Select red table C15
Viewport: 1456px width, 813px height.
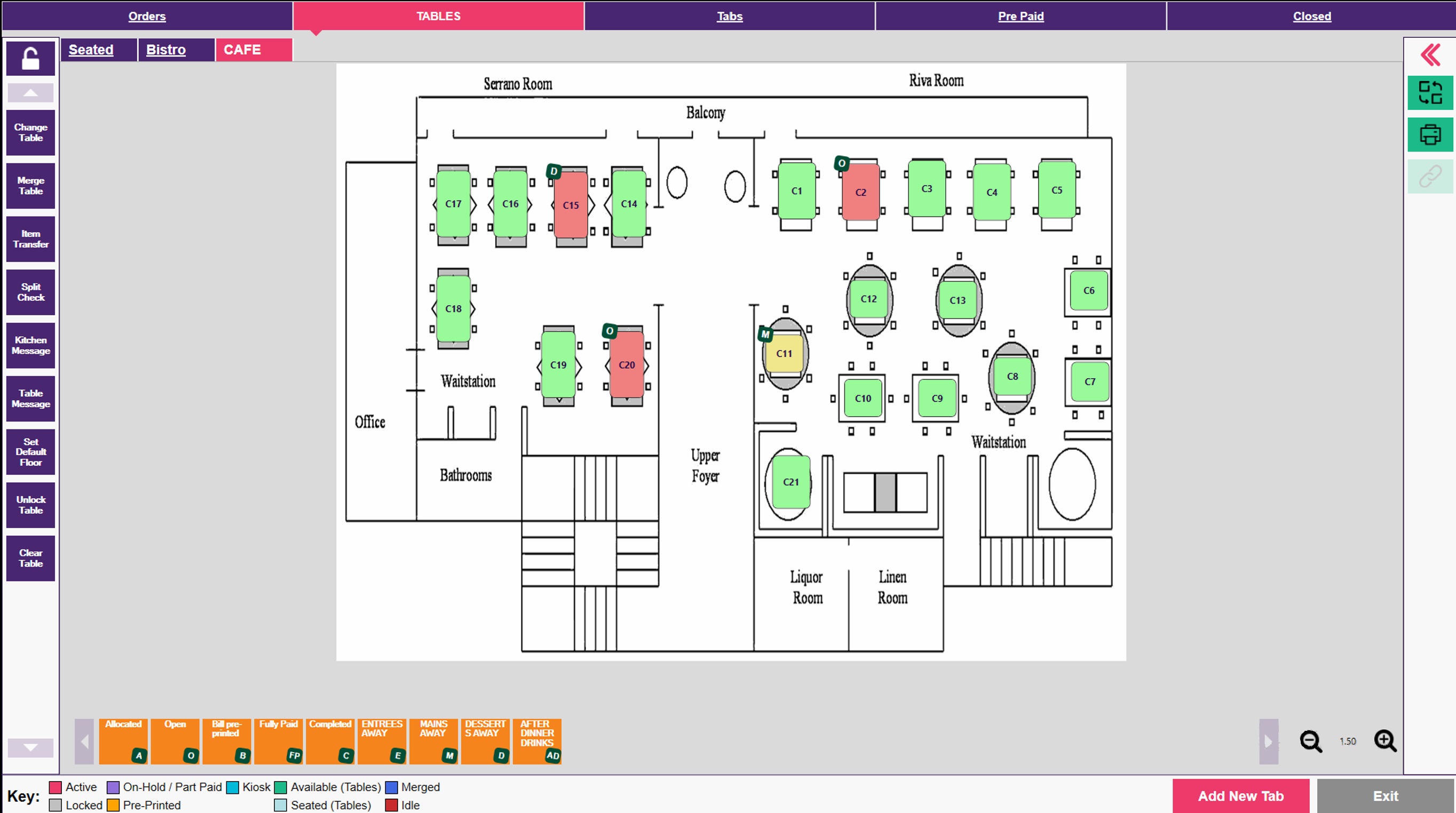point(571,205)
